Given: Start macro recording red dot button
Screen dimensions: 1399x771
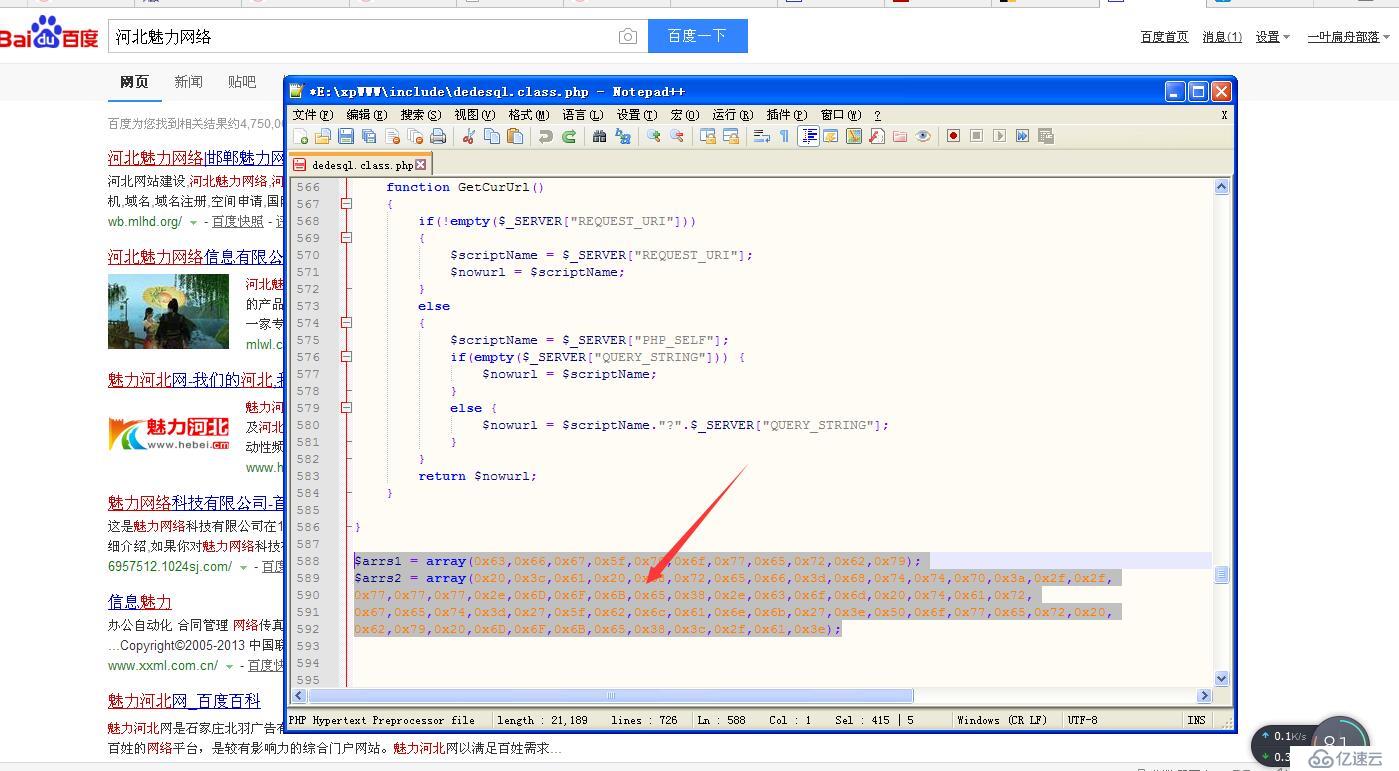Looking at the screenshot, I should 953,136.
